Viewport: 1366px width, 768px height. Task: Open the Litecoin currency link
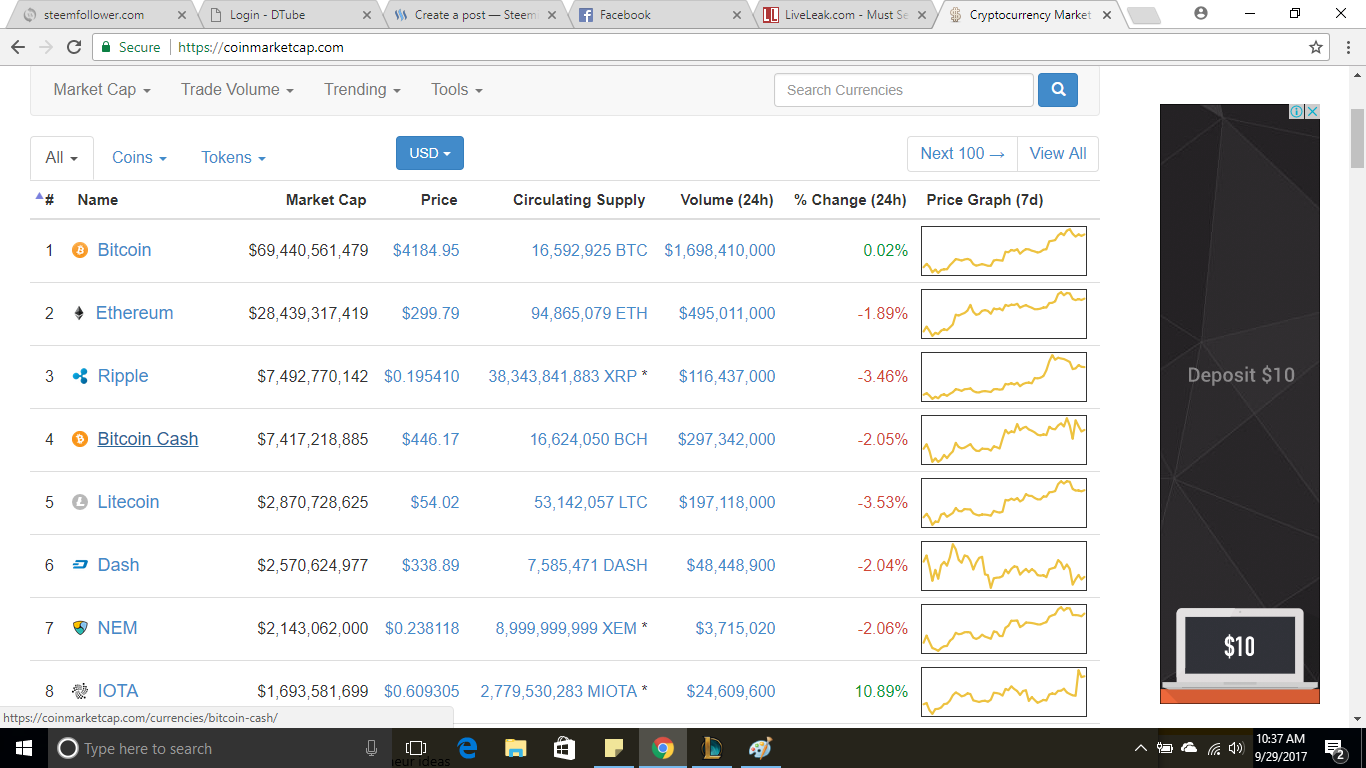(128, 502)
